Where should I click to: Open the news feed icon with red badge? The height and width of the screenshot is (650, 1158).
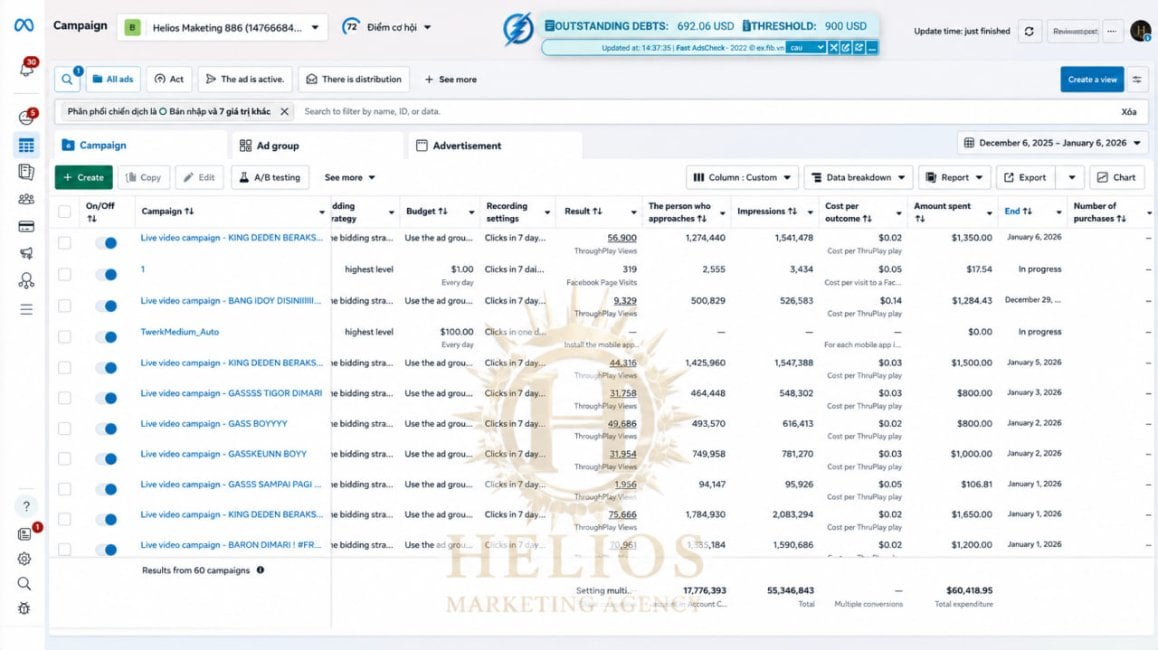point(26,533)
